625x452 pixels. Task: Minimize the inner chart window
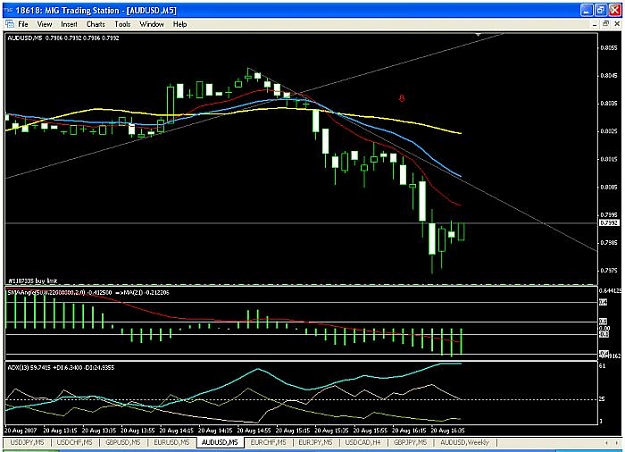pyautogui.click(x=595, y=24)
